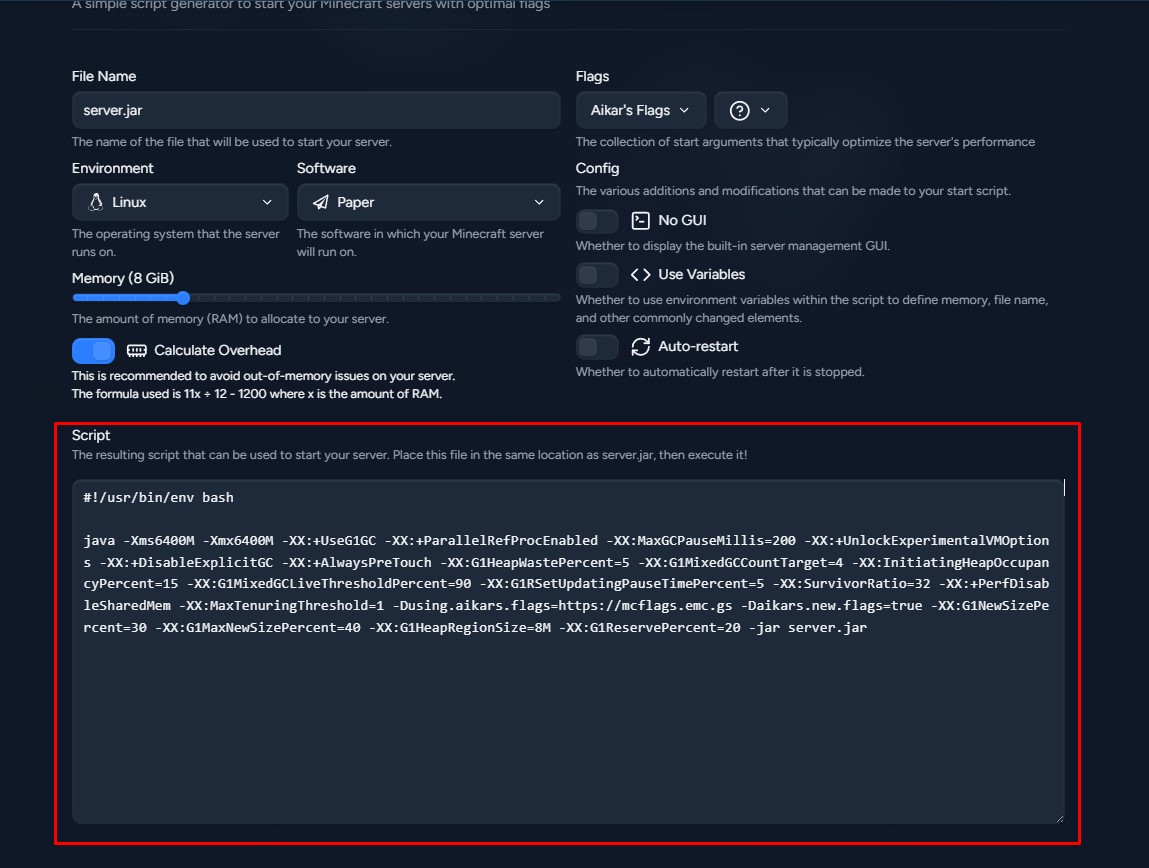Enable the Auto-restart switch
Image resolution: width=1149 pixels, height=868 pixels.
(597, 347)
